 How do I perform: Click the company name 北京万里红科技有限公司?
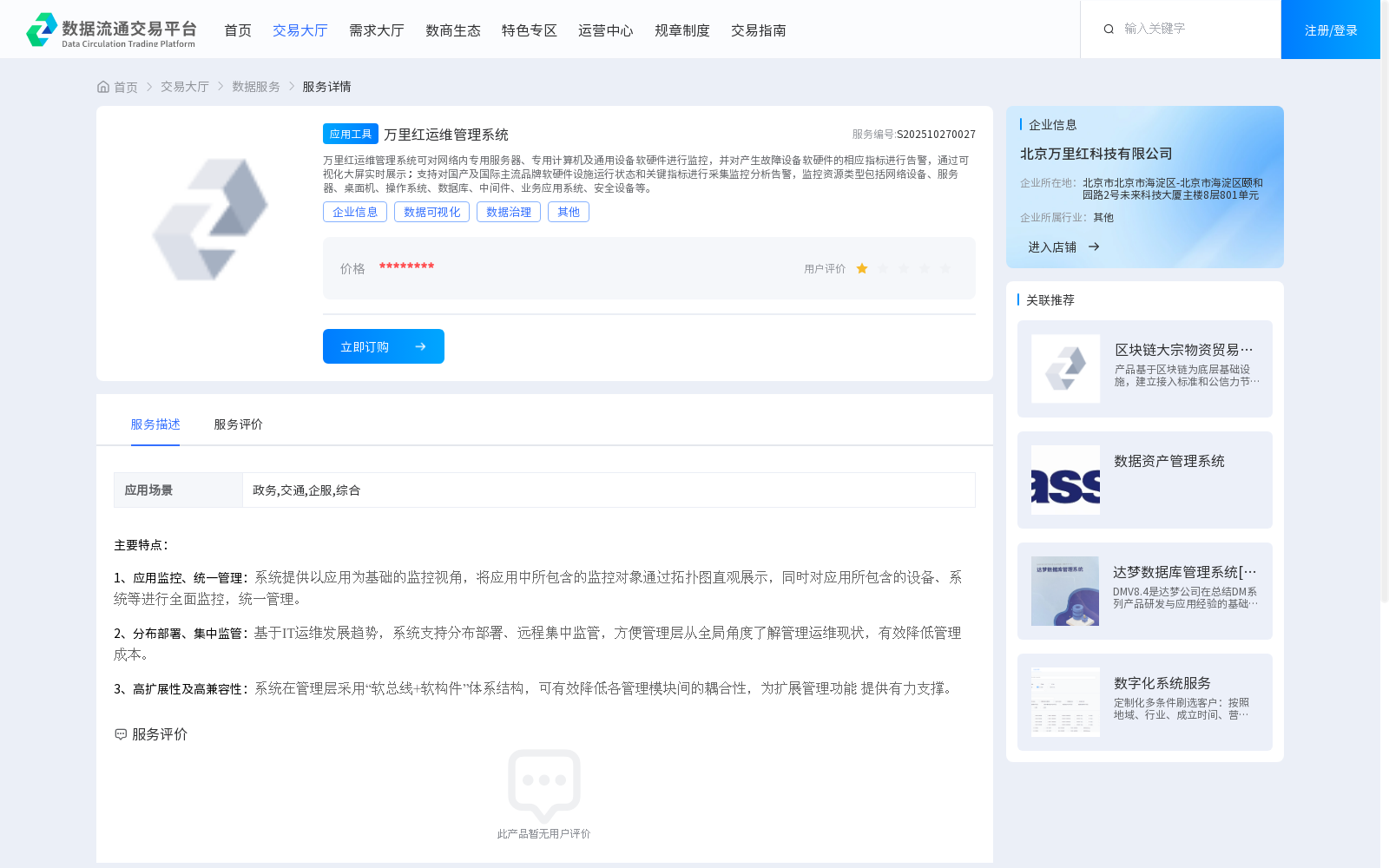tap(1096, 154)
